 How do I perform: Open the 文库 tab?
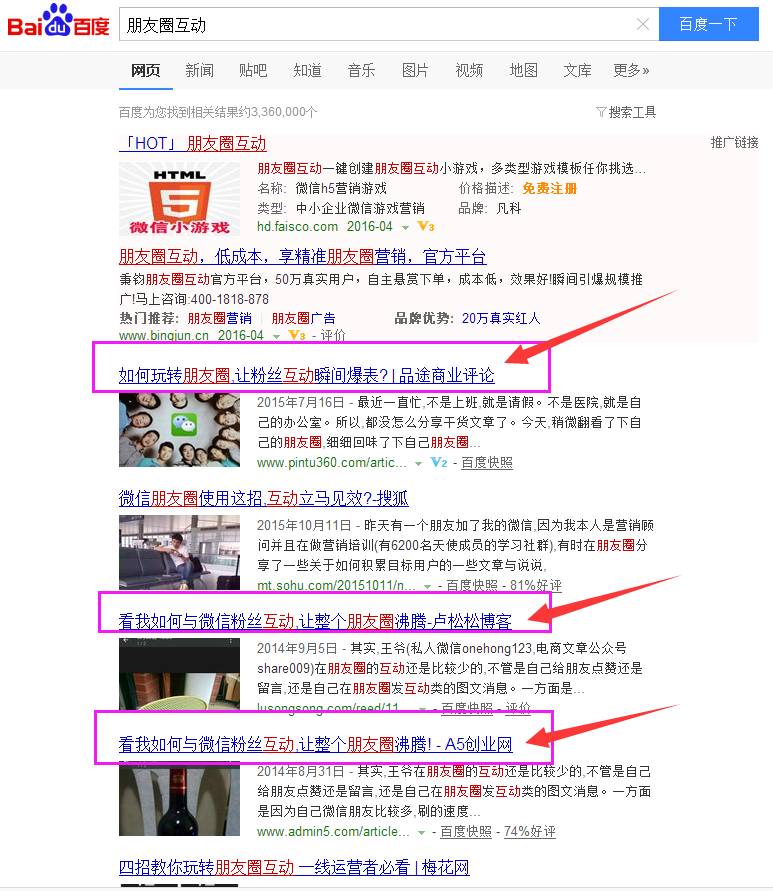(x=577, y=70)
